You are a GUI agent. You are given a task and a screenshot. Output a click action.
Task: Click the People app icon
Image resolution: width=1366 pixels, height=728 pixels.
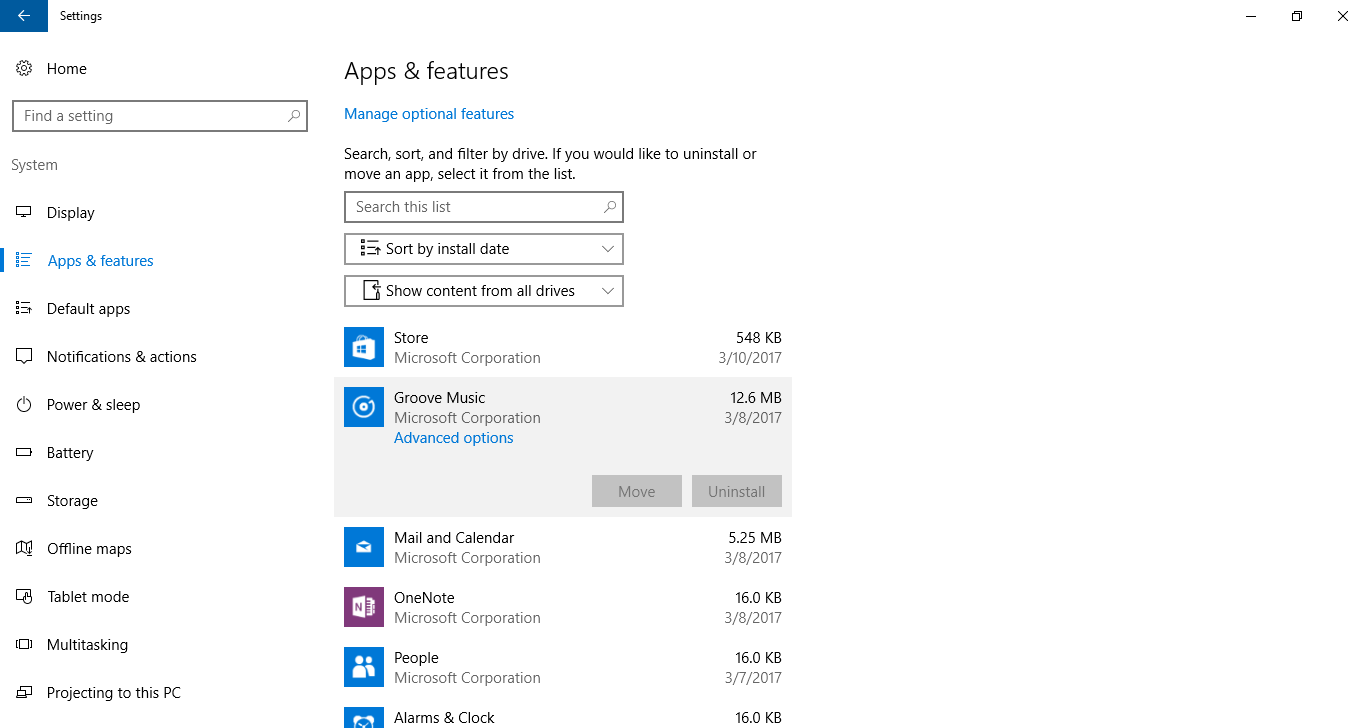point(364,667)
